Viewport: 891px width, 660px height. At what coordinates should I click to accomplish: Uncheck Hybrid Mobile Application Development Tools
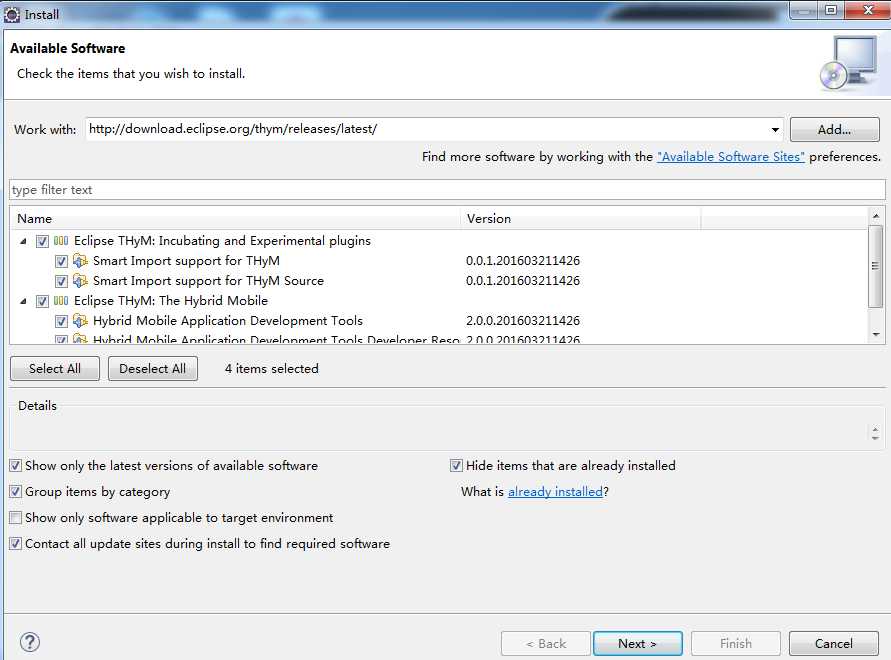coord(61,321)
